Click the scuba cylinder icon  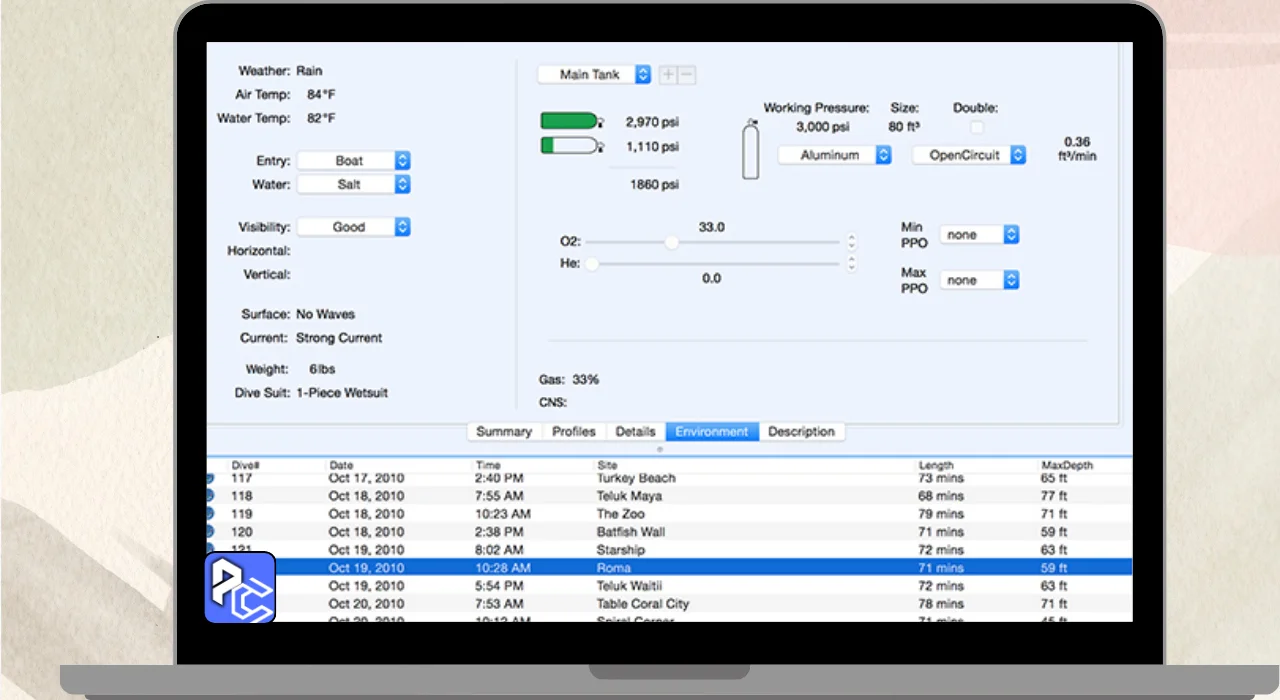click(750, 150)
